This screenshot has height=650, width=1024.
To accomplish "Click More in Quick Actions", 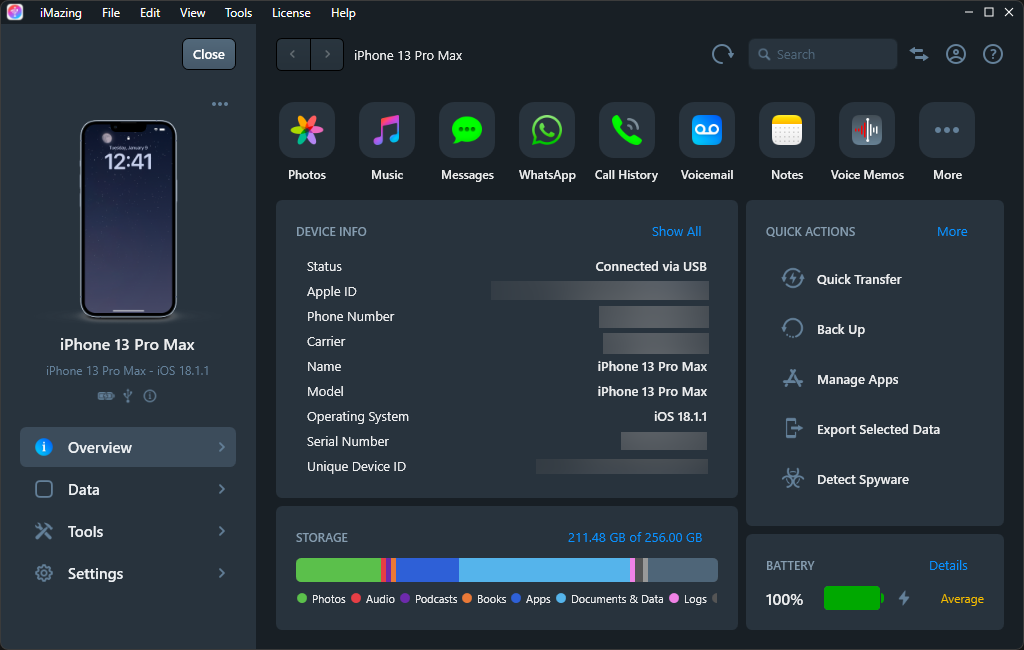I will point(952,231).
